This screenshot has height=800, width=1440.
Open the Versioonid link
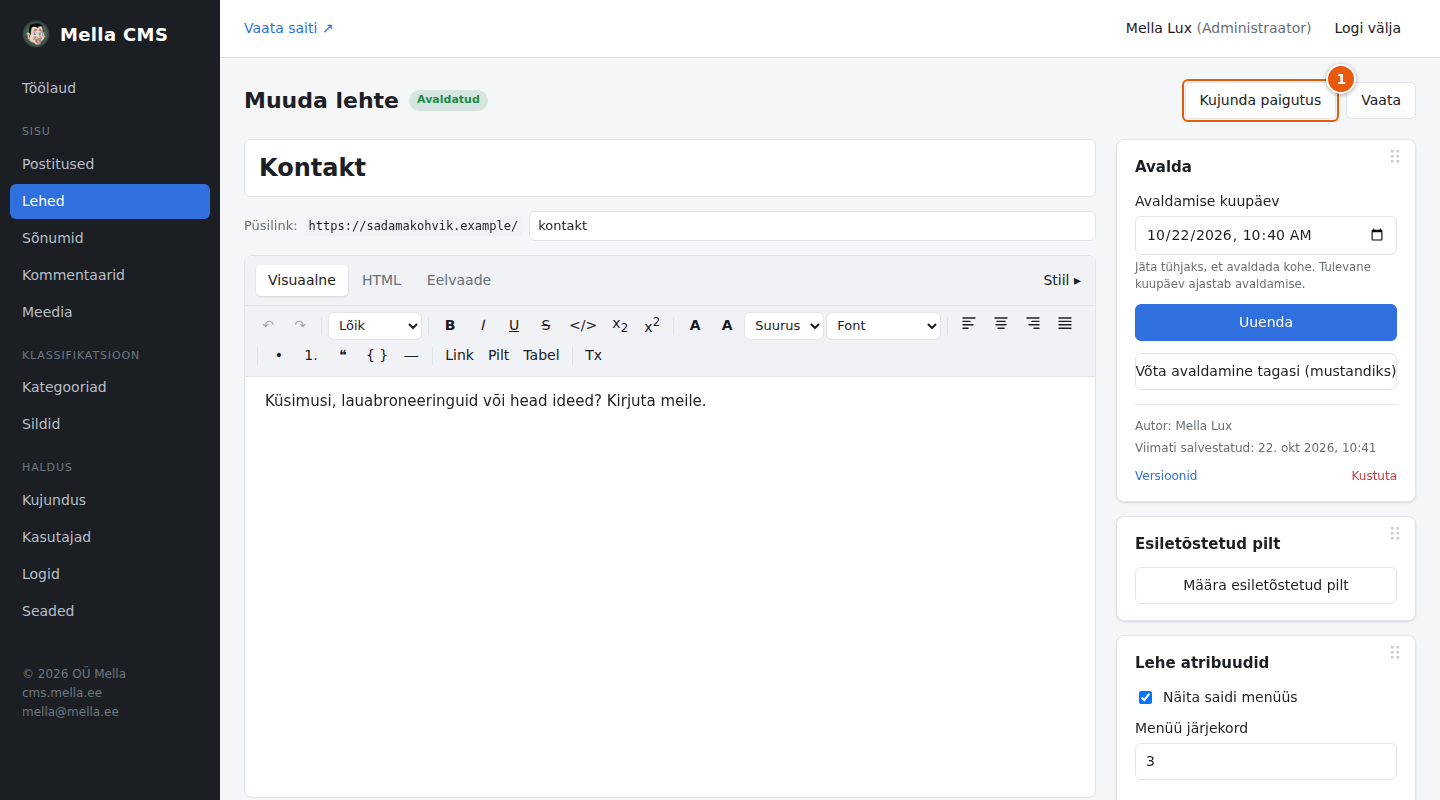coord(1166,476)
